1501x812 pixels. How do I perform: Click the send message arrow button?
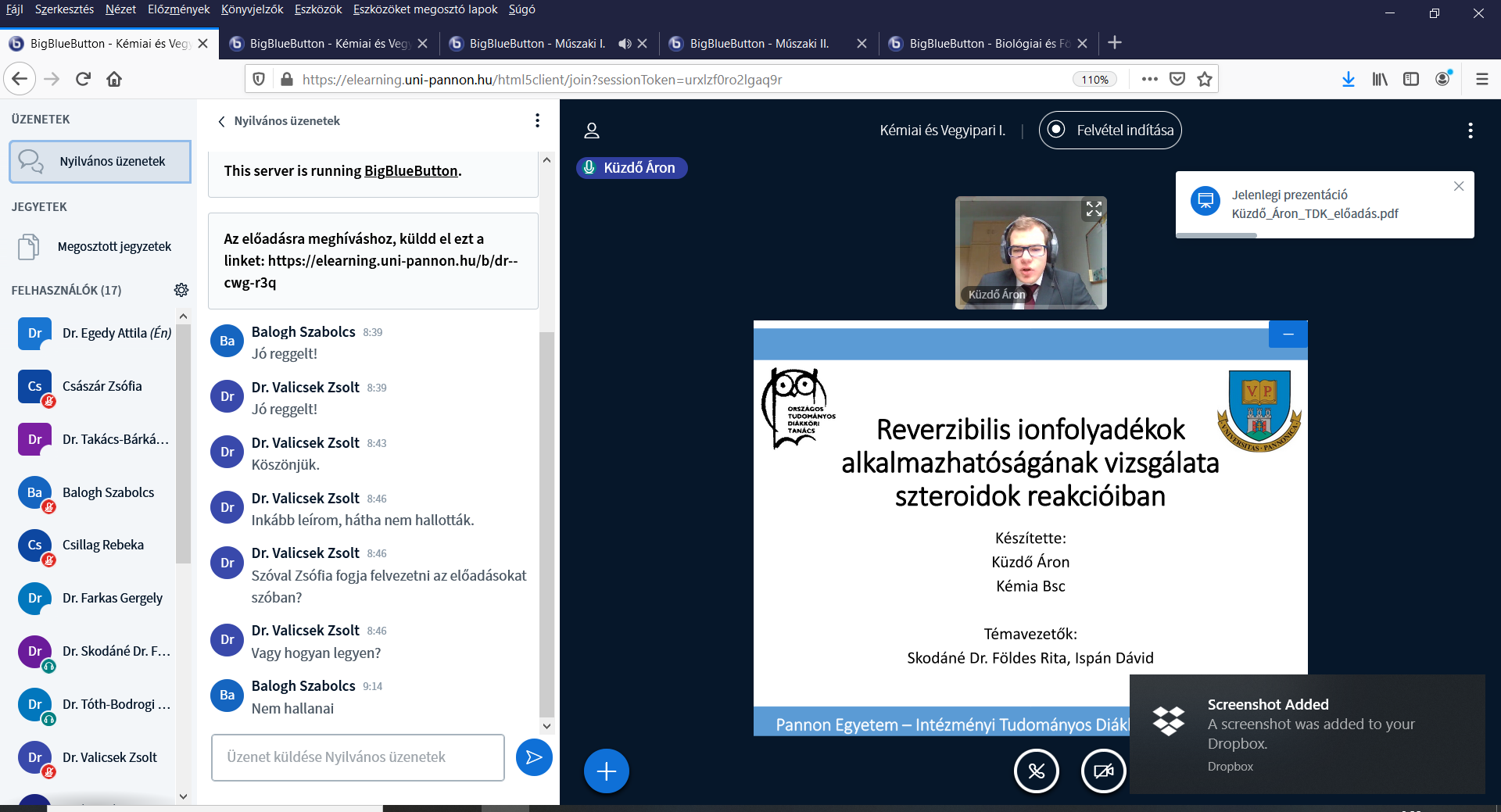pyautogui.click(x=534, y=757)
